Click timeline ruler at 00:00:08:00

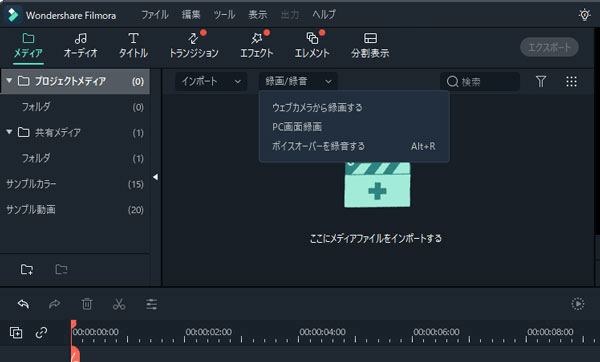pyautogui.click(x=550, y=332)
